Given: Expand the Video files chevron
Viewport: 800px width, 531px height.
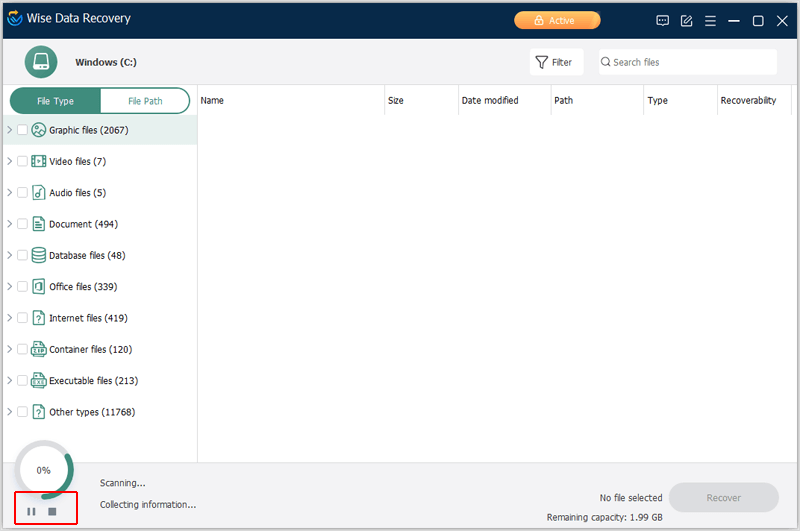Looking at the screenshot, I should click(x=9, y=161).
